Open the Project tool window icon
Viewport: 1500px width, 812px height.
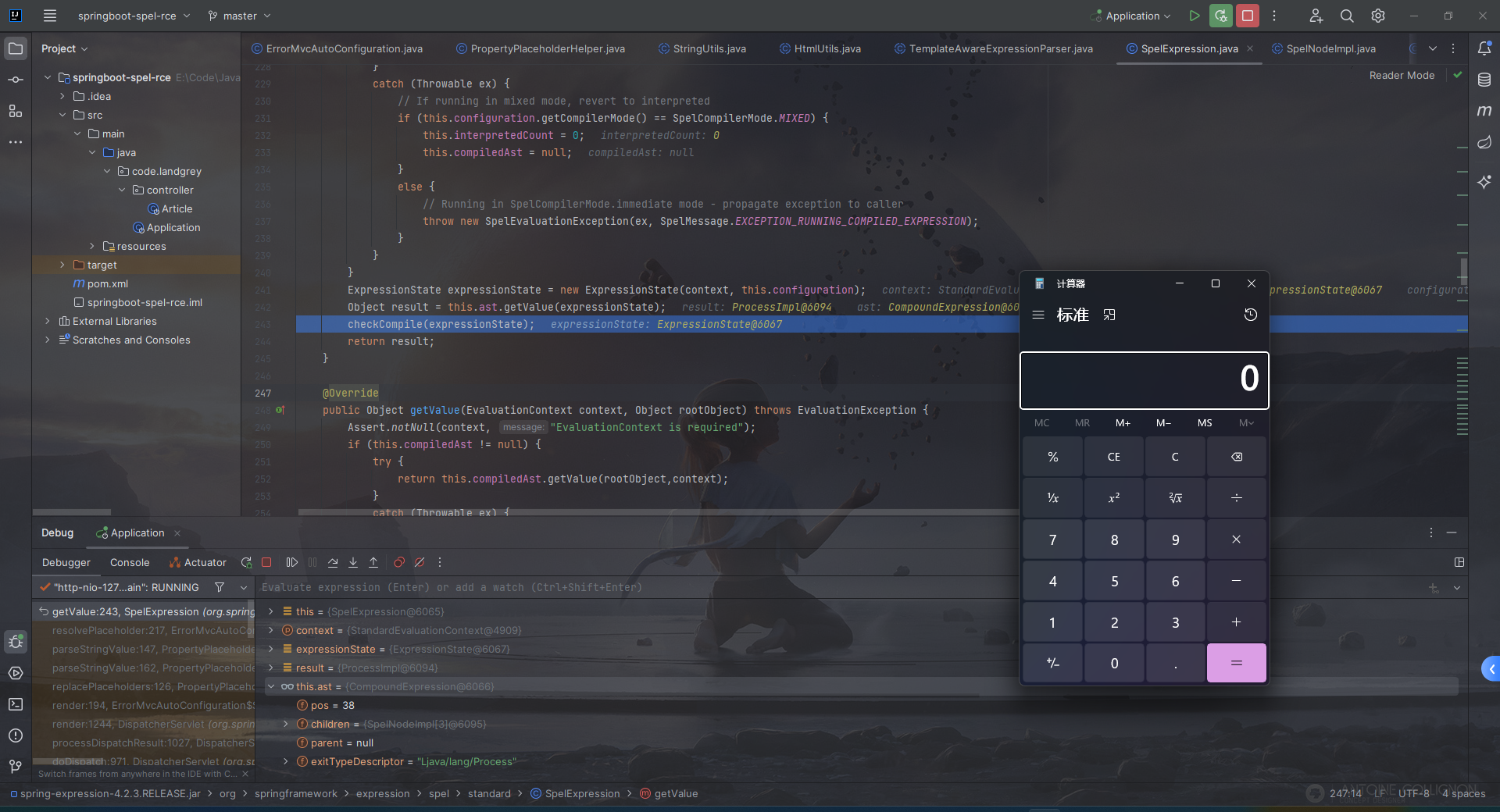click(16, 48)
